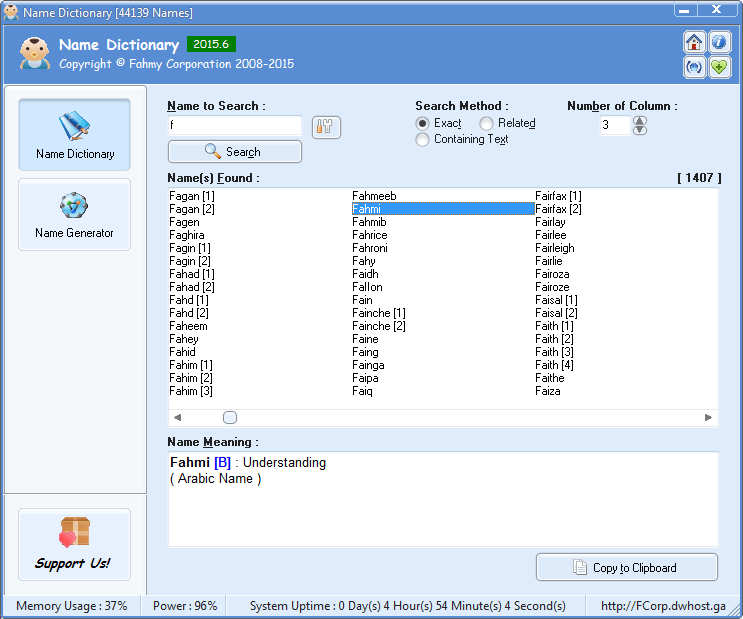Select the name Faithe
Screen dimensions: 743x619
pos(550,378)
